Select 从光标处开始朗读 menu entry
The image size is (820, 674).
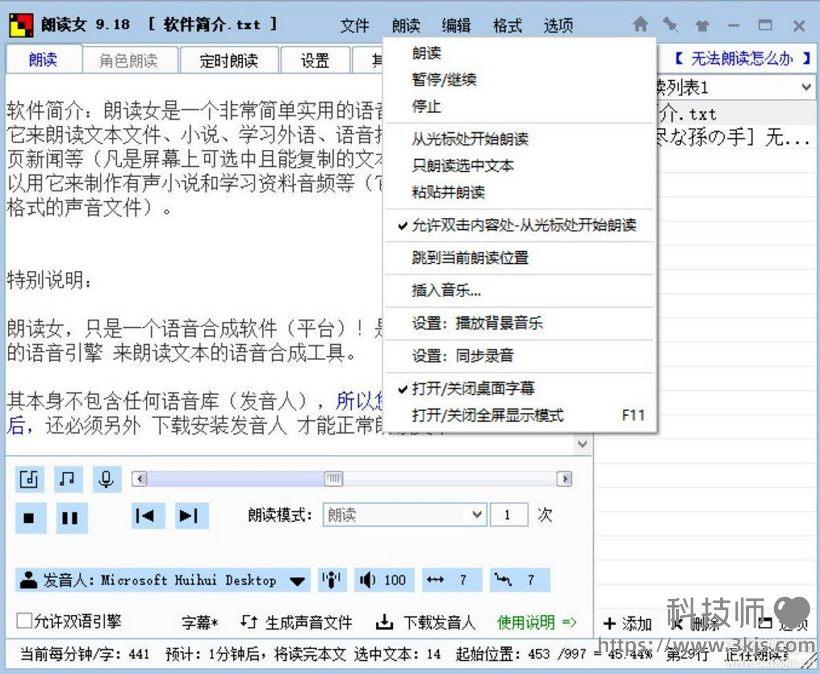520,139
